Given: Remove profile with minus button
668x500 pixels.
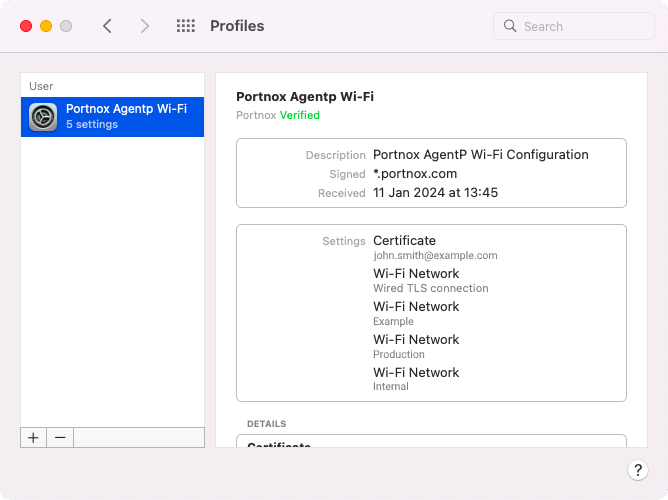Looking at the screenshot, I should pos(60,437).
